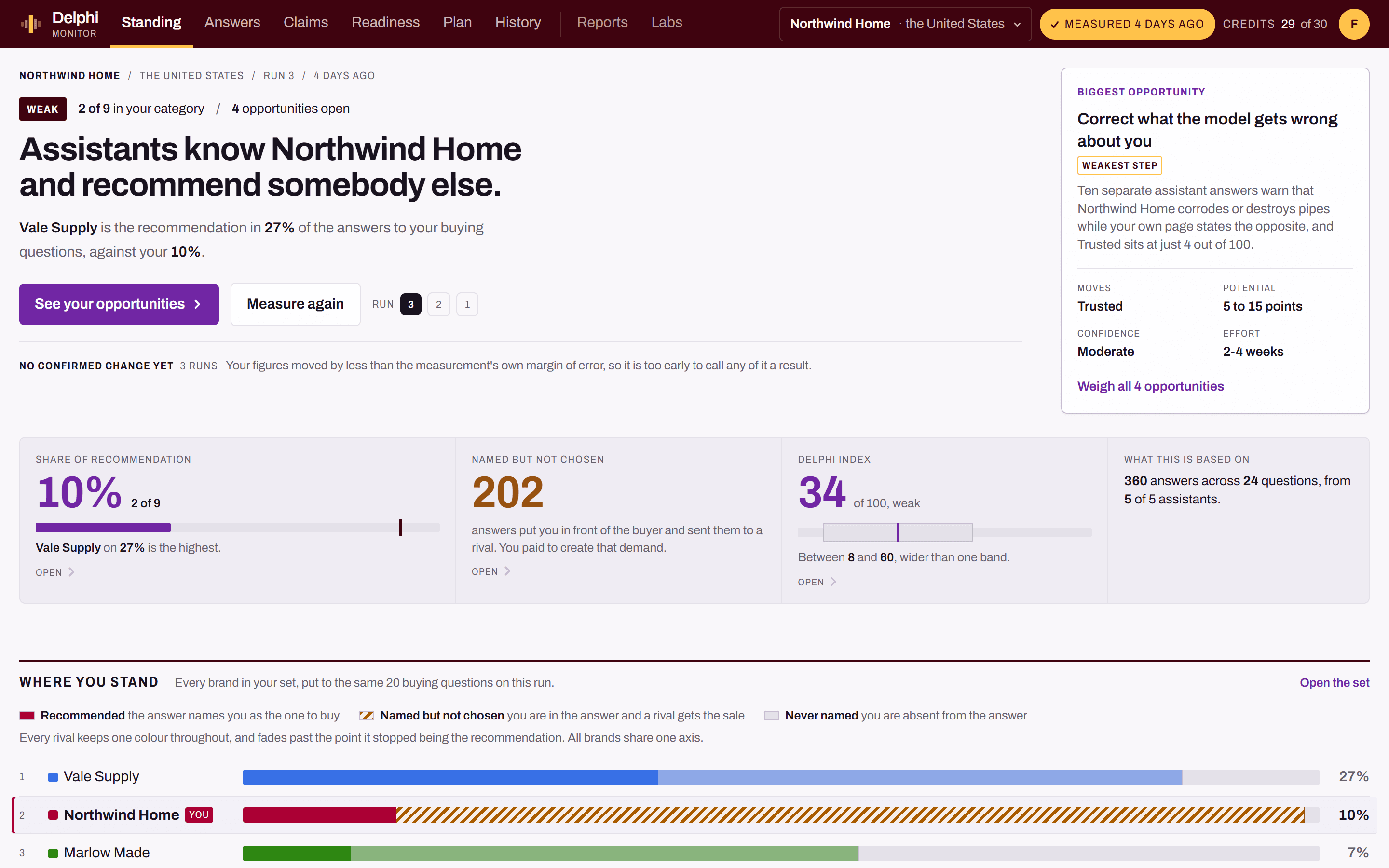Screen dimensions: 1389x868
Task: Click "2 of 9 in your category" text
Action: click(141, 108)
